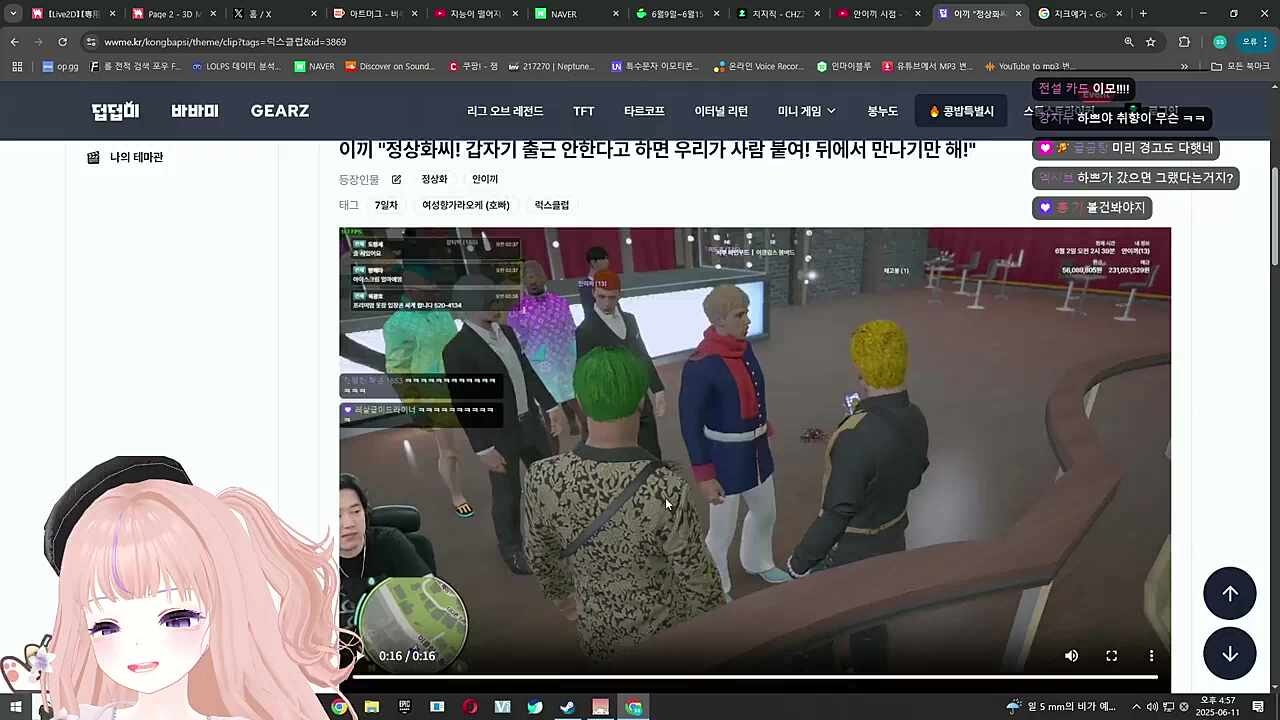1280x720 pixels.
Task: Open the 나의 테마관 sidebar item
Action: click(125, 157)
